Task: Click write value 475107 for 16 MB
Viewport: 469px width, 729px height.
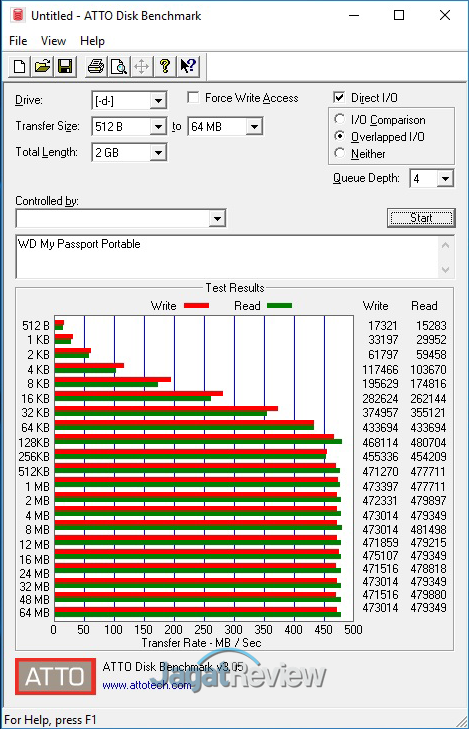Action: (380, 555)
